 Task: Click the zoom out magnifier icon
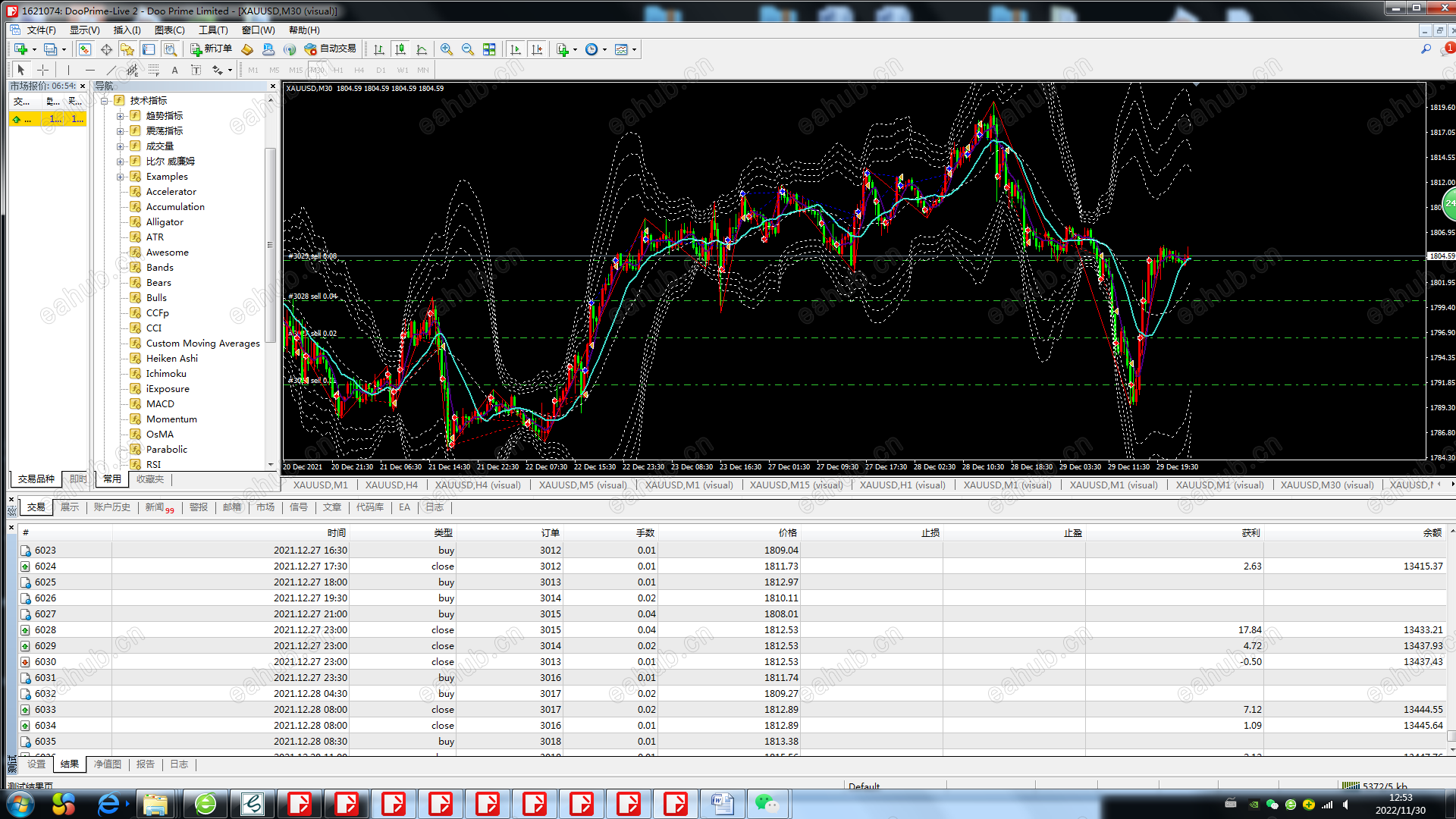pyautogui.click(x=468, y=49)
